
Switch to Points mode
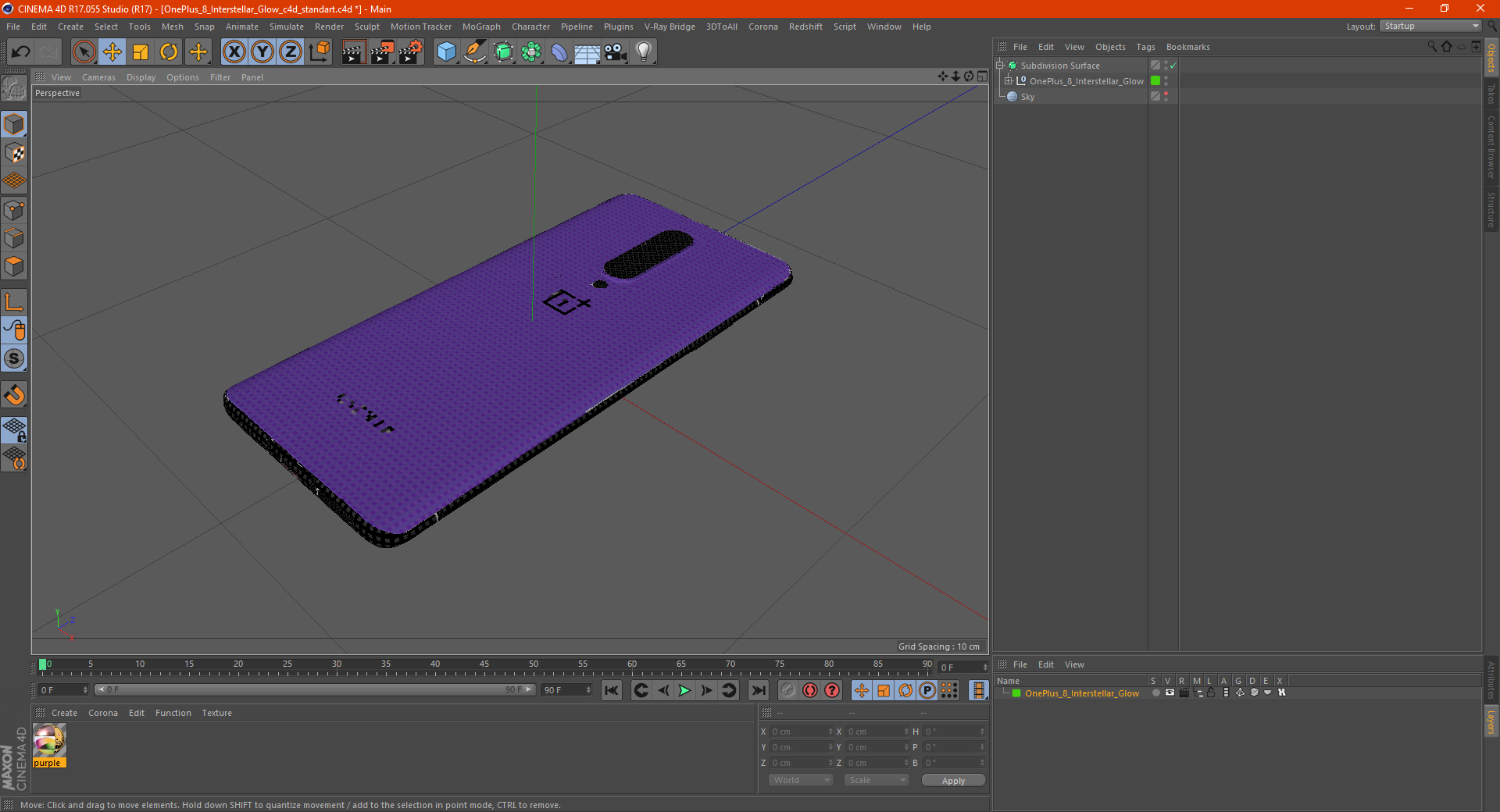pyautogui.click(x=14, y=210)
